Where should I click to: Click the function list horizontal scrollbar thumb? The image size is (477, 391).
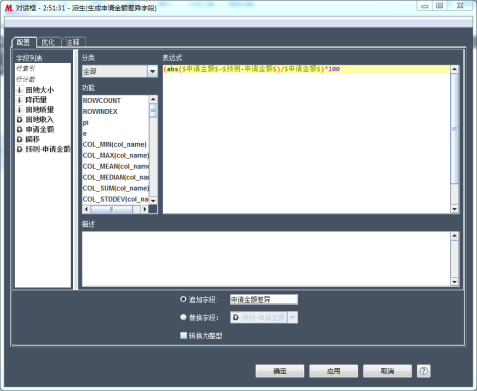click(x=111, y=209)
